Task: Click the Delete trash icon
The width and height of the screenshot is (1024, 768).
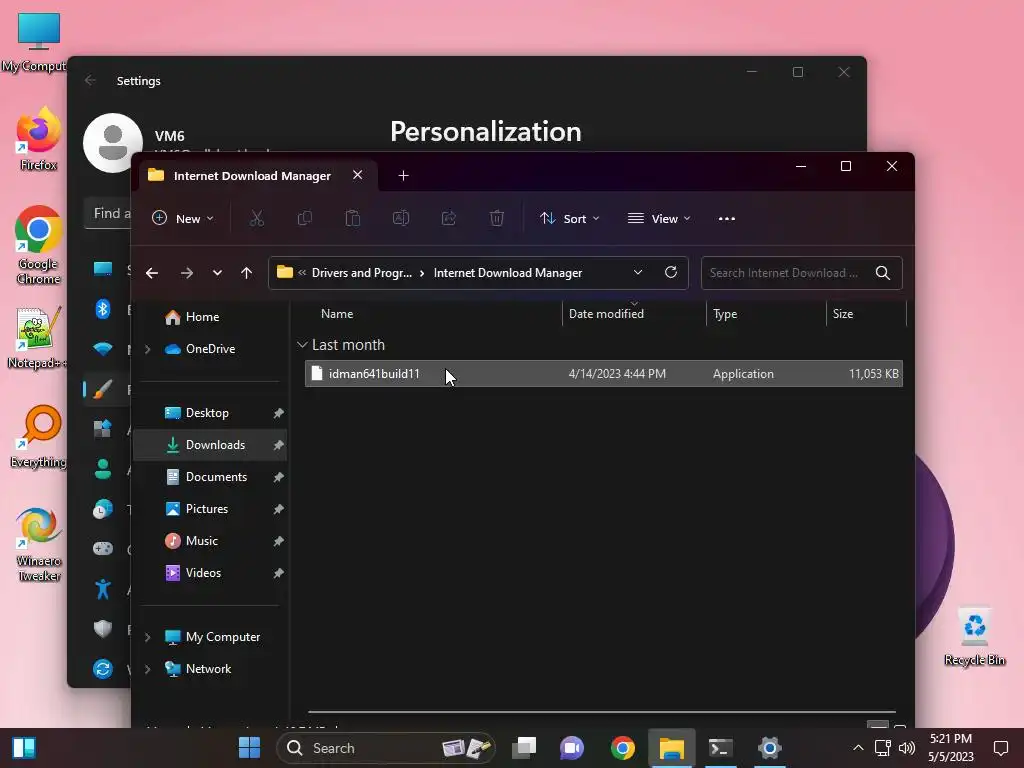Action: (x=497, y=219)
